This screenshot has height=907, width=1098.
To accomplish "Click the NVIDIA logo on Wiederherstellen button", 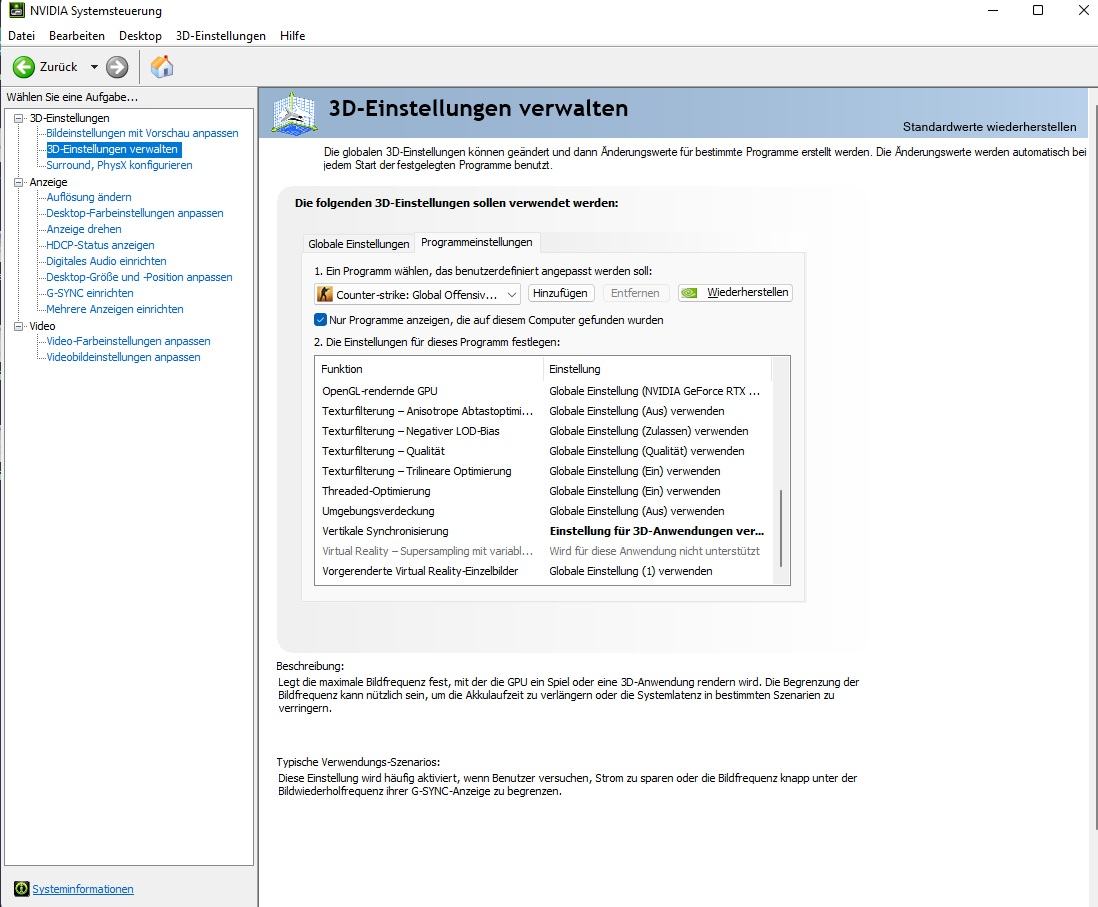I will (x=690, y=293).
